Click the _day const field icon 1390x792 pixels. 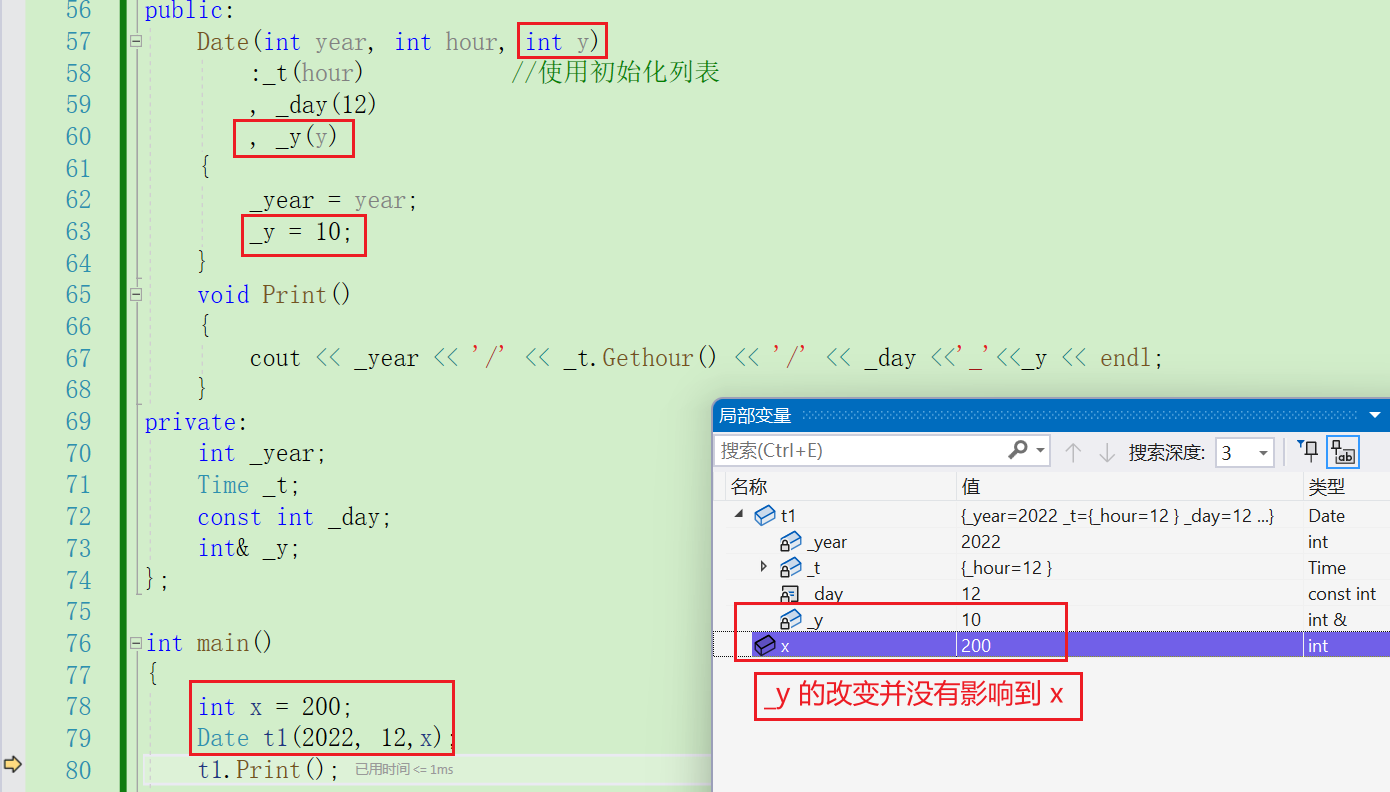[x=789, y=594]
